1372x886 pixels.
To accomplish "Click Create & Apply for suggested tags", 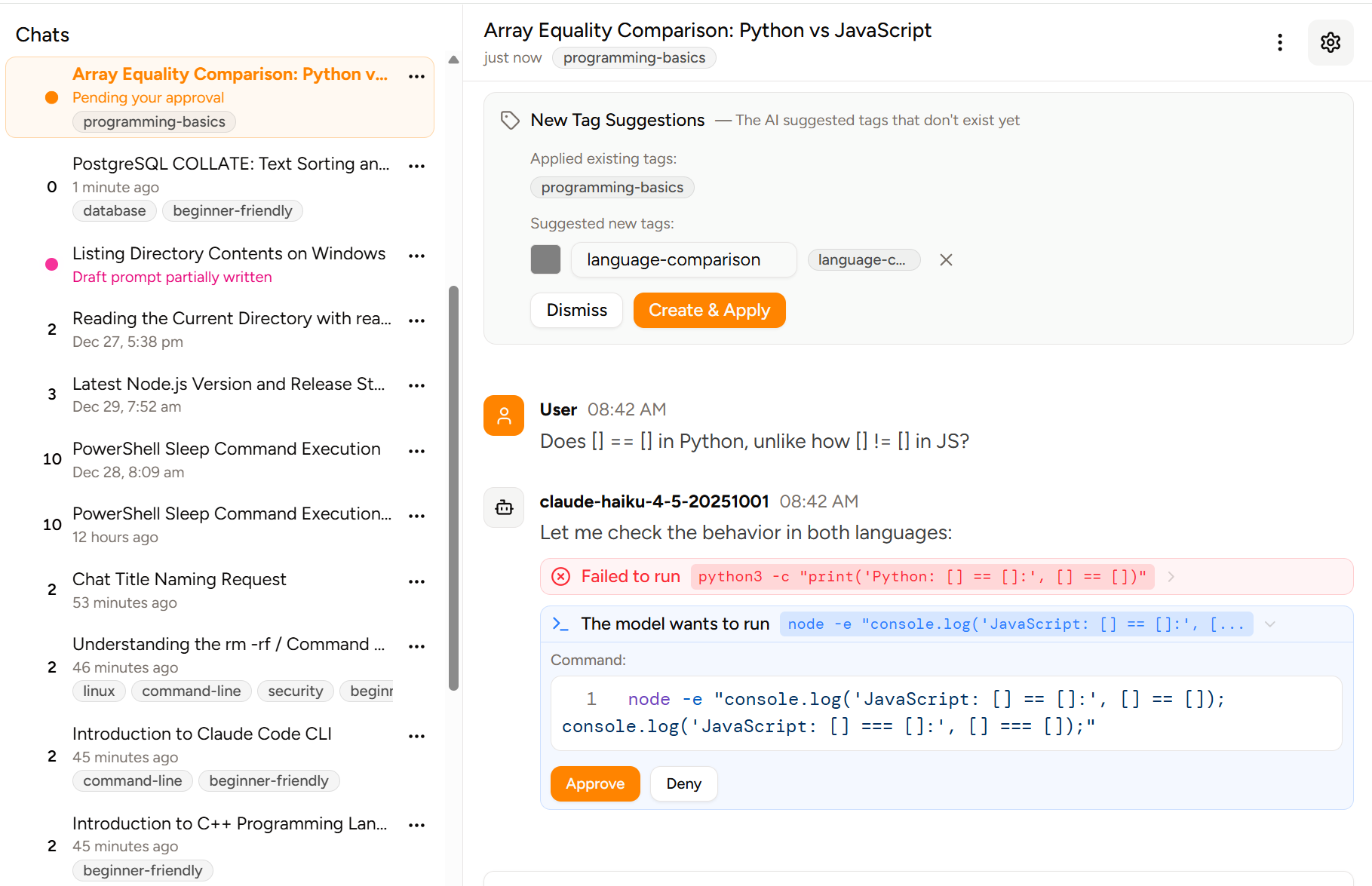I will pos(708,310).
